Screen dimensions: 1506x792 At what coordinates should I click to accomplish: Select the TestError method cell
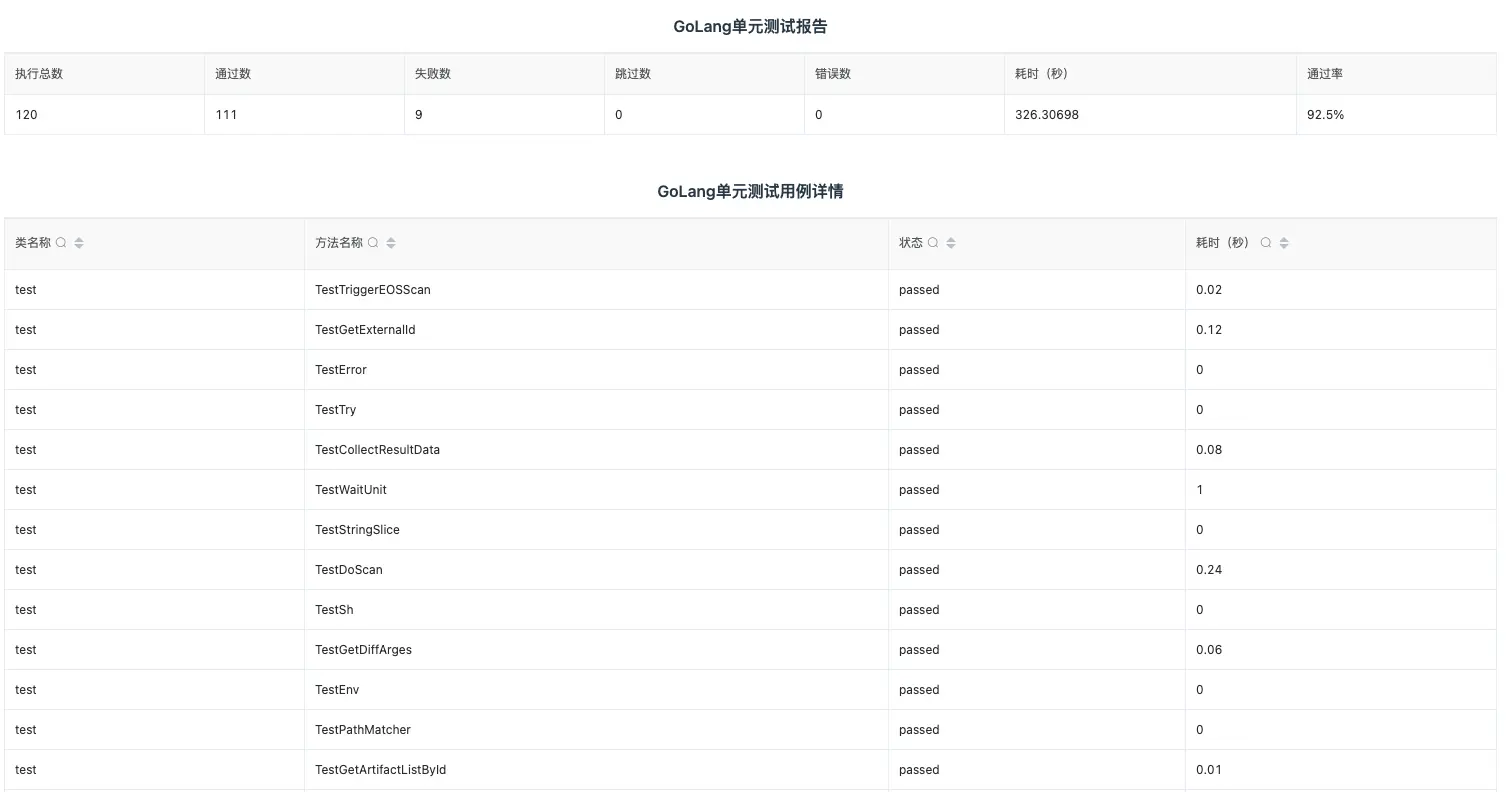[x=596, y=370]
